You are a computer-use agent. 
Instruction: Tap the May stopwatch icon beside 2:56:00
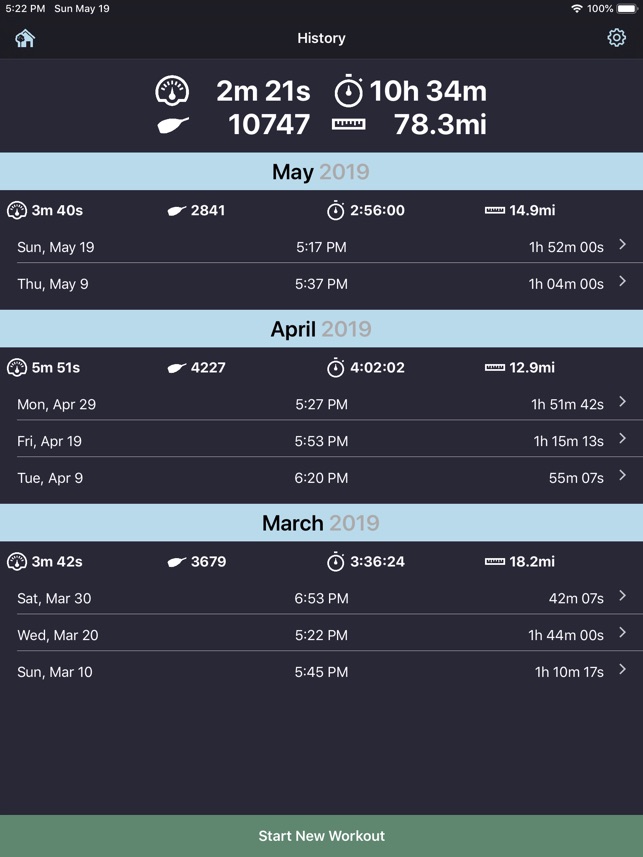click(336, 210)
